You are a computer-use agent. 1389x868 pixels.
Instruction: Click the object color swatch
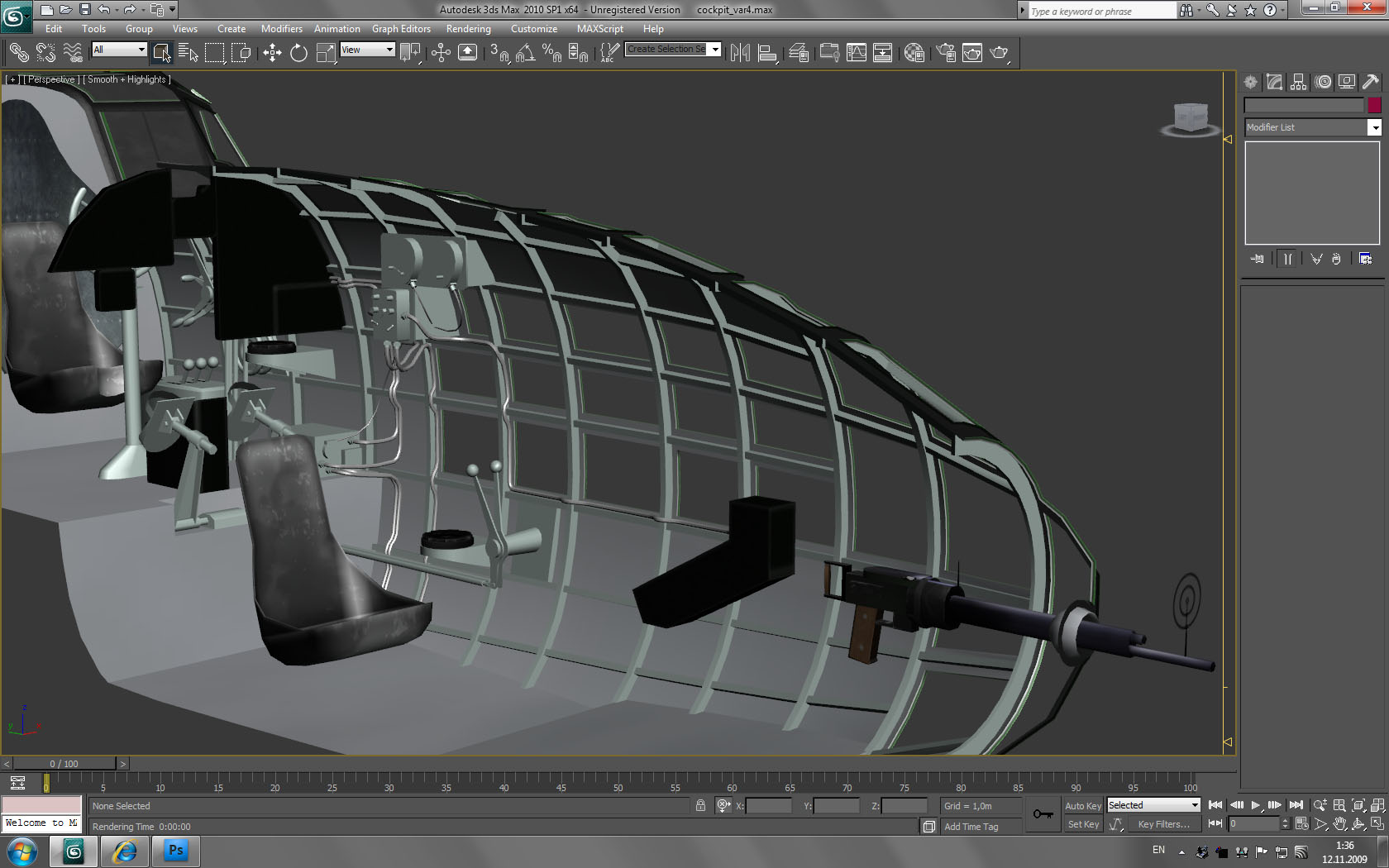pos(1374,105)
